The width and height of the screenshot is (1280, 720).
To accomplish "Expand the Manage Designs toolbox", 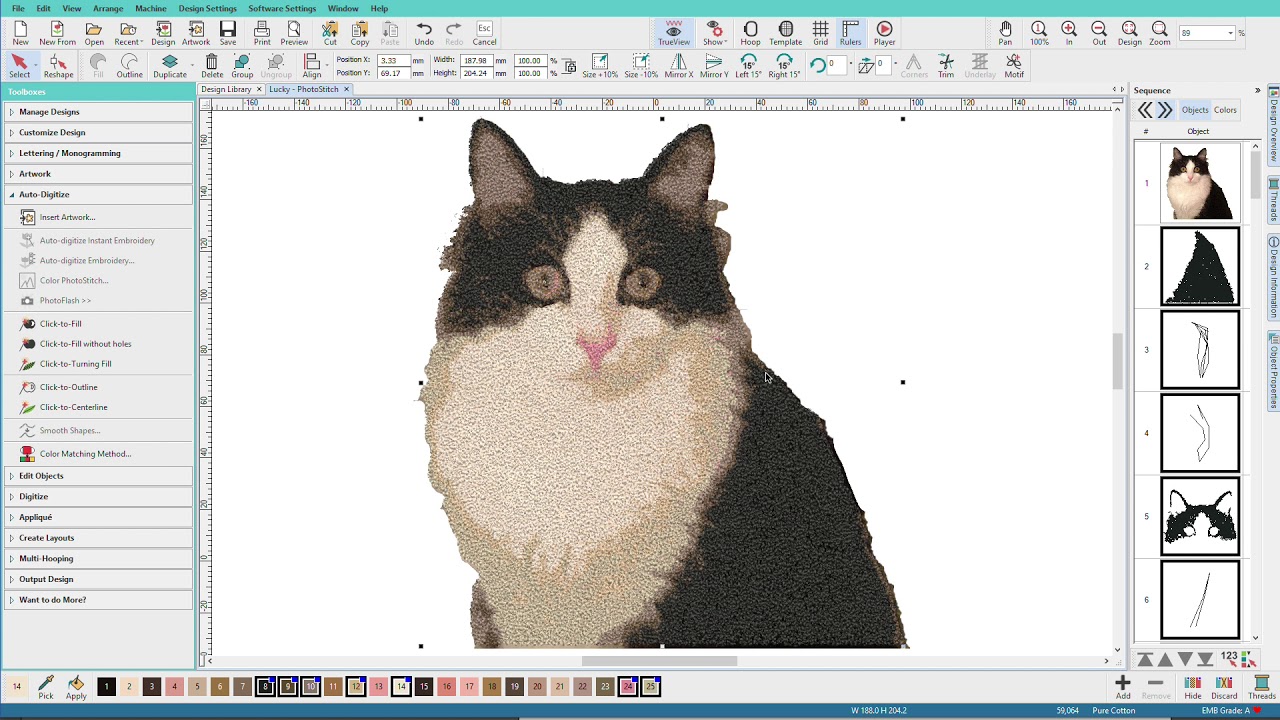I will tap(98, 112).
